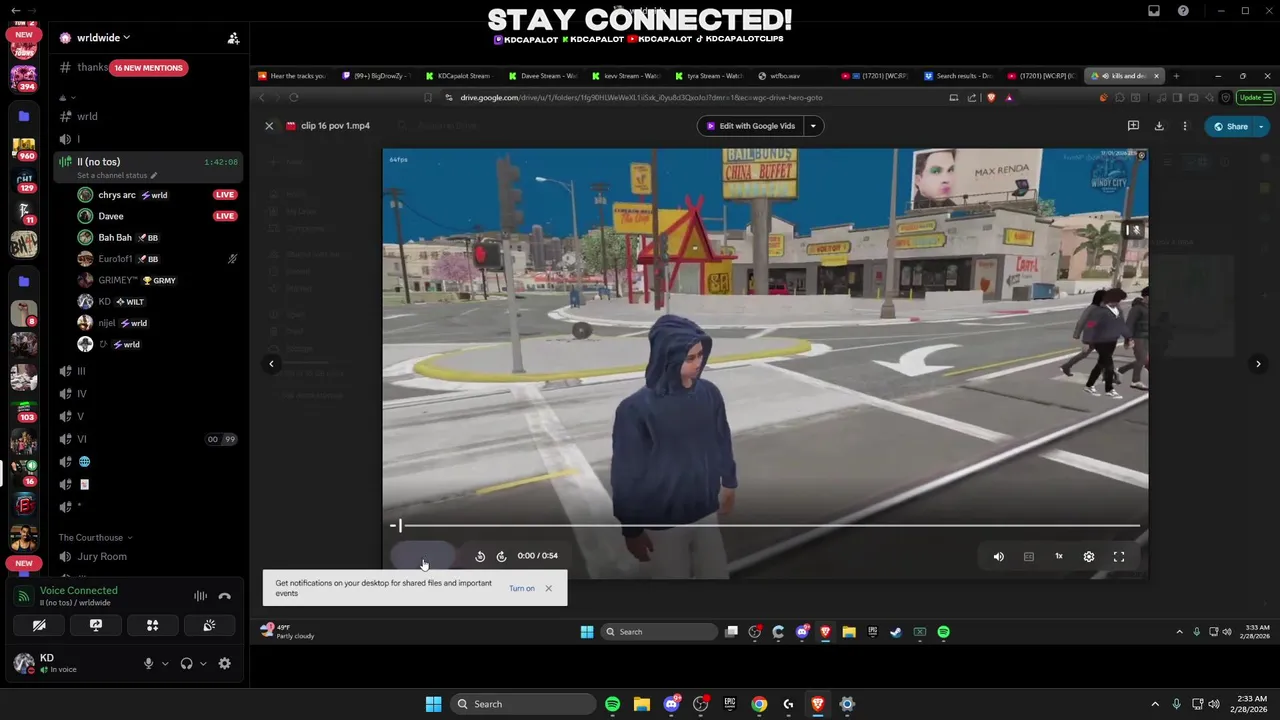Switch to Davee Stream browser tab

tap(542, 76)
